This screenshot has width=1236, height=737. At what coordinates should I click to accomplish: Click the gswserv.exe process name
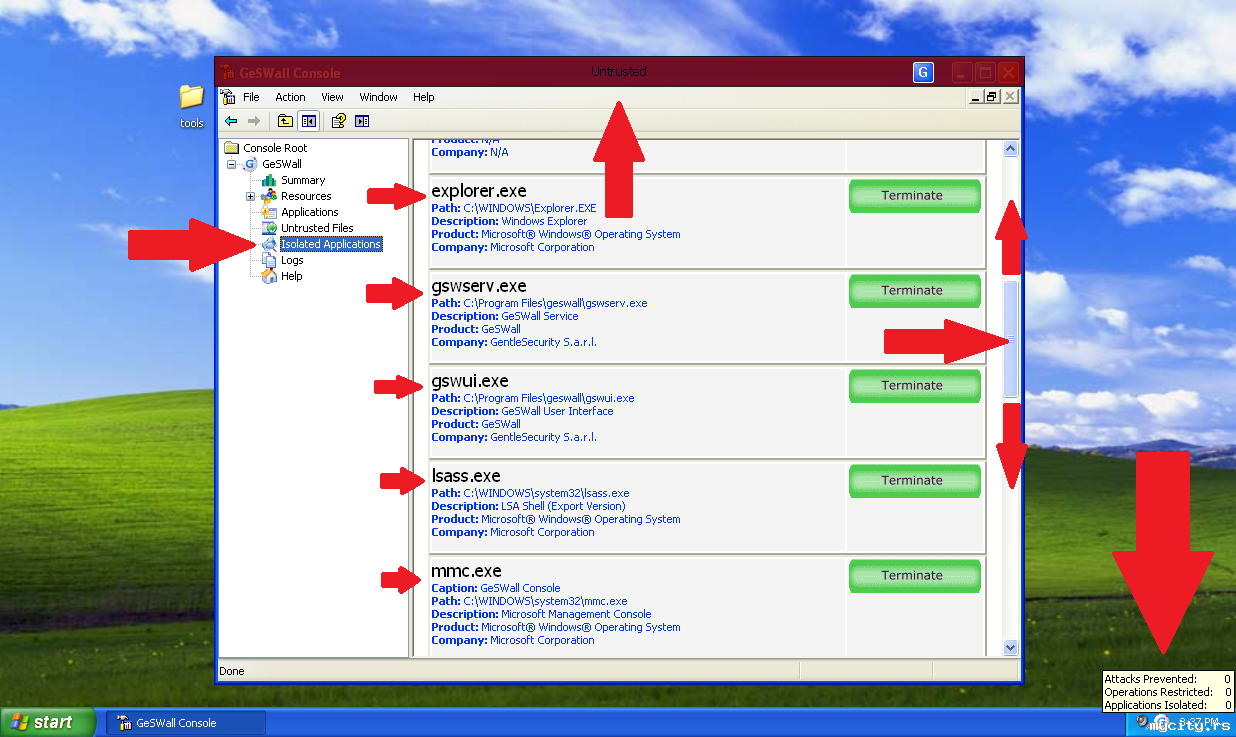(479, 286)
